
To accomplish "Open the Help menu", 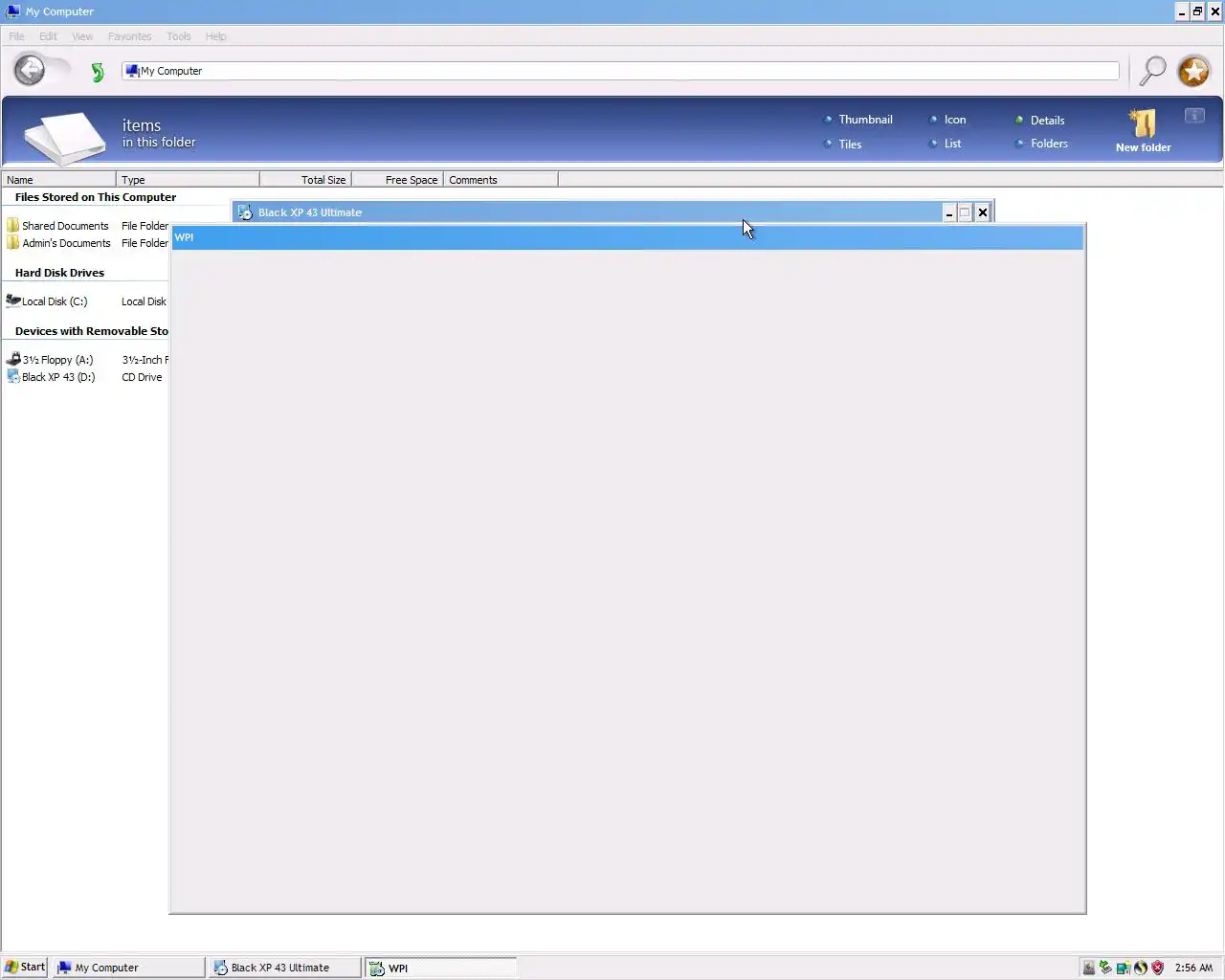I will tap(215, 36).
